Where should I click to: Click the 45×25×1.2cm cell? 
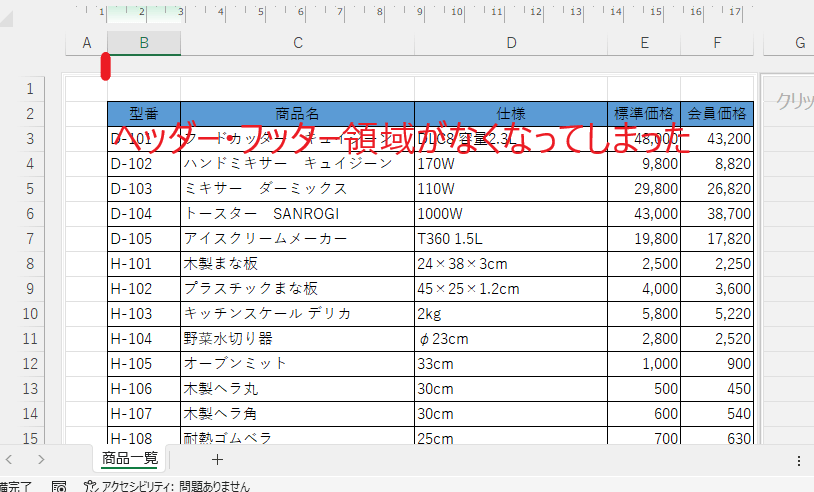[x=511, y=289]
